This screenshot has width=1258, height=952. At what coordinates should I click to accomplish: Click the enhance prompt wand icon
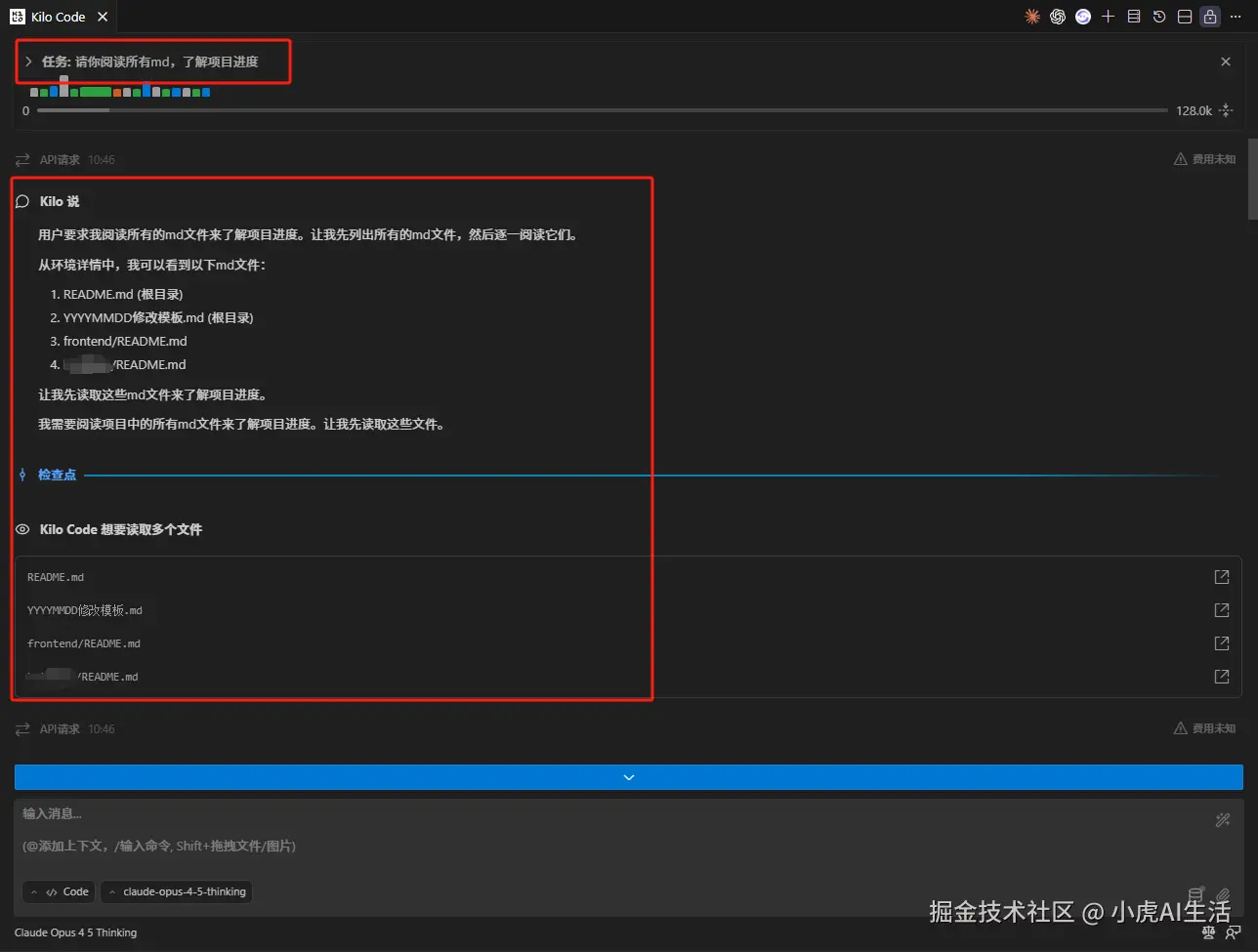click(x=1223, y=820)
